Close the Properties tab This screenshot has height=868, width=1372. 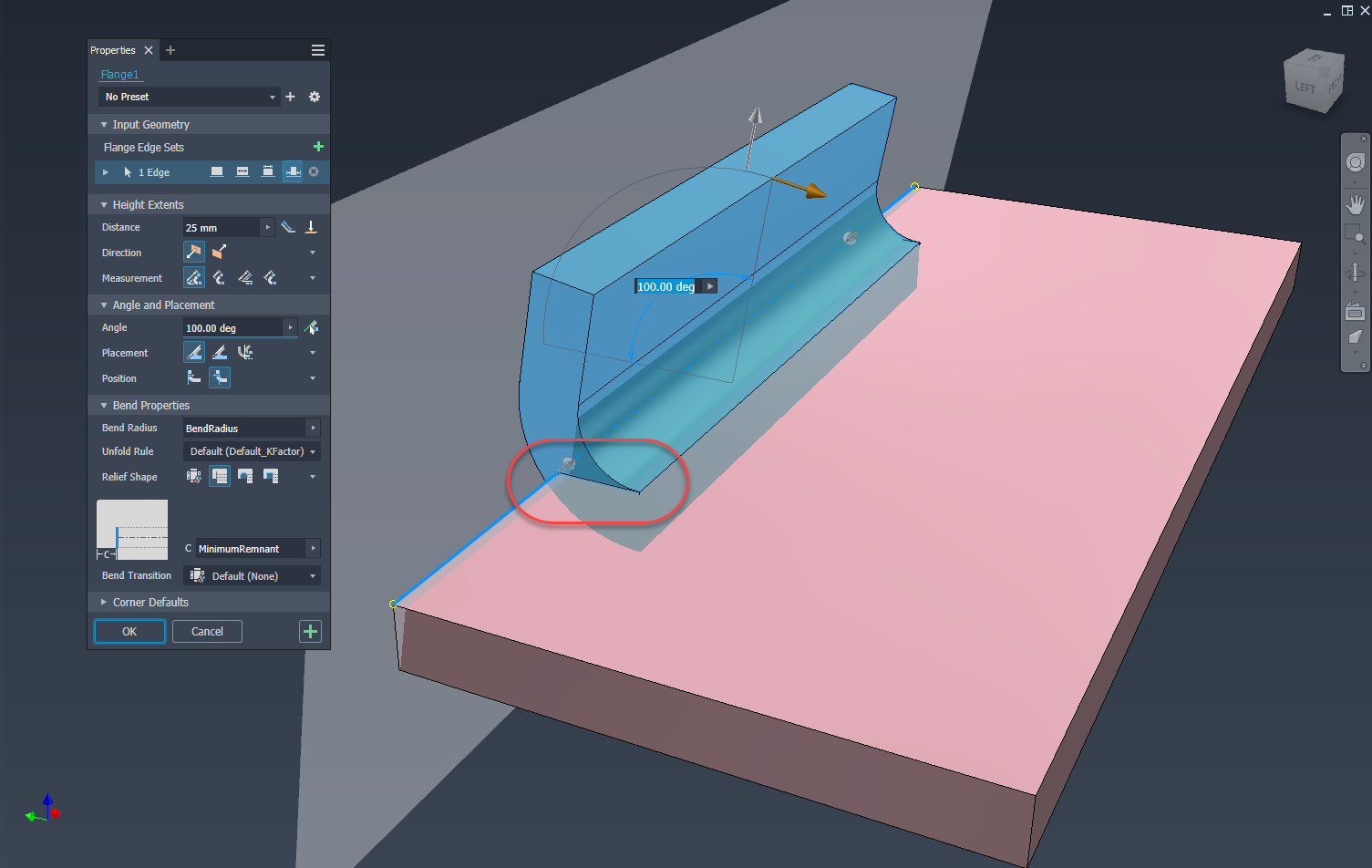coord(149,50)
